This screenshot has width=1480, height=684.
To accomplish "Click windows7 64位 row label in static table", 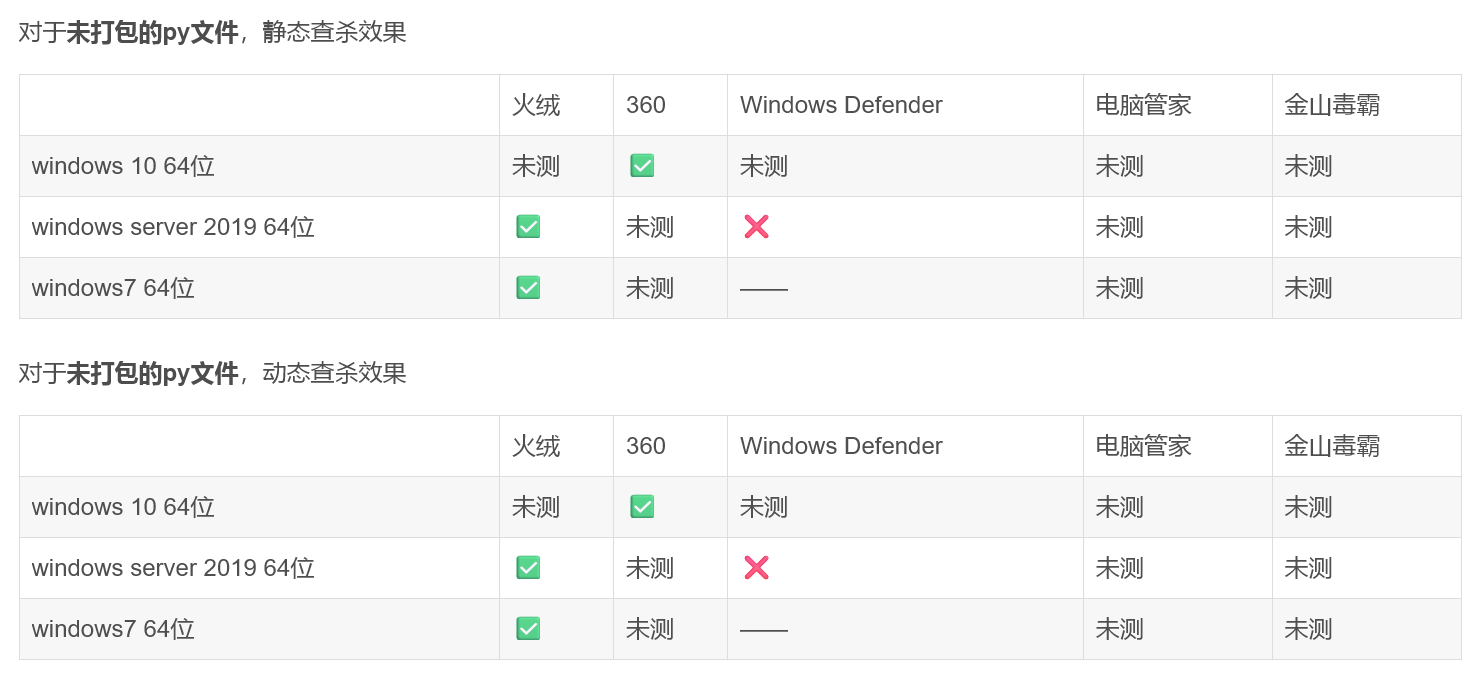I will tap(113, 288).
